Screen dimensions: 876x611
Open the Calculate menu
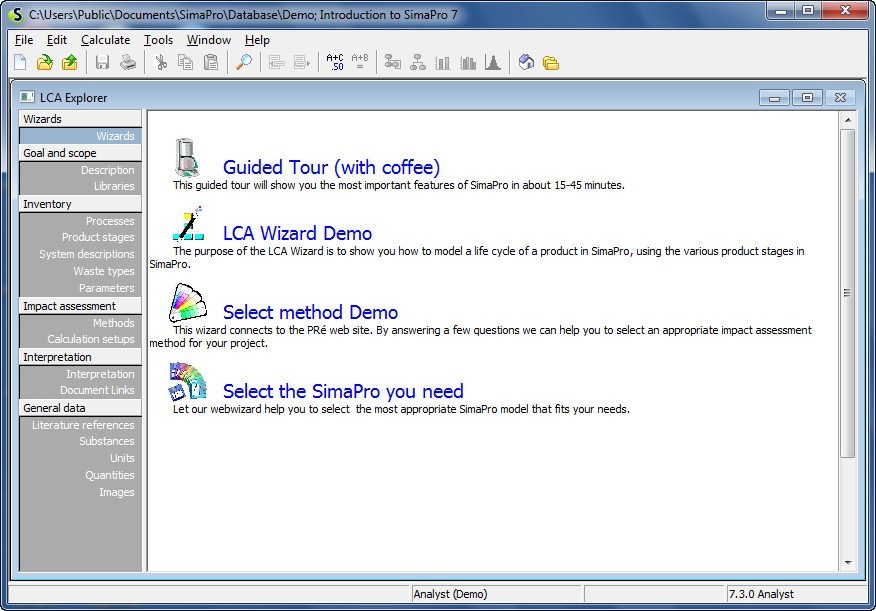(x=105, y=39)
